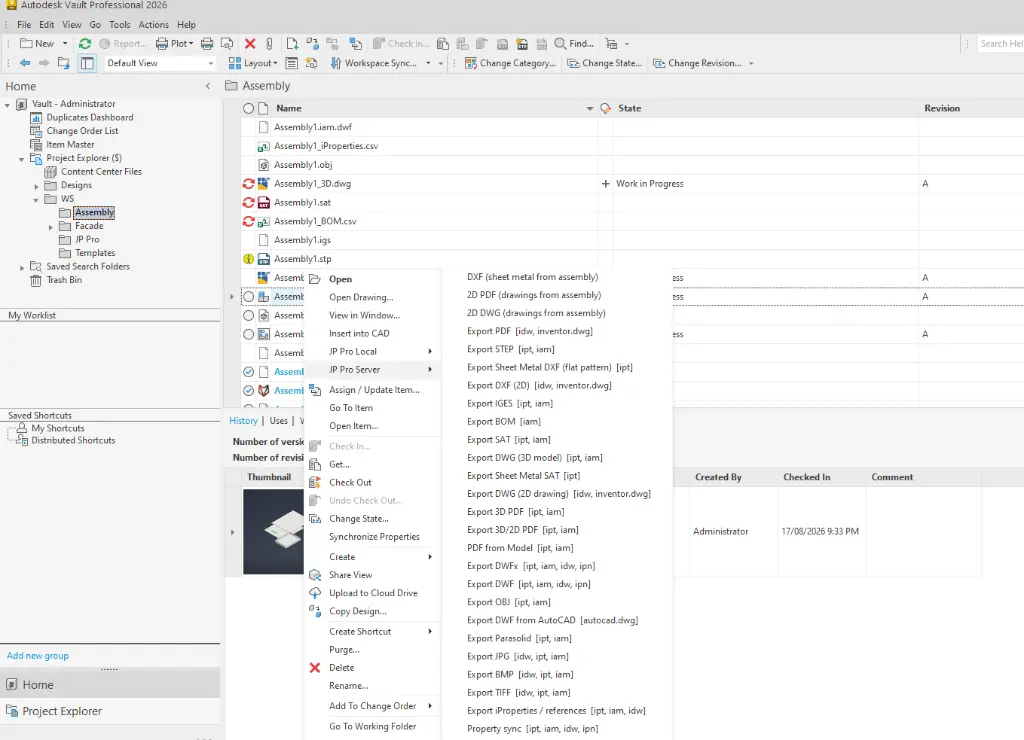Switch to the History tab
The image size is (1024, 740).
244,421
